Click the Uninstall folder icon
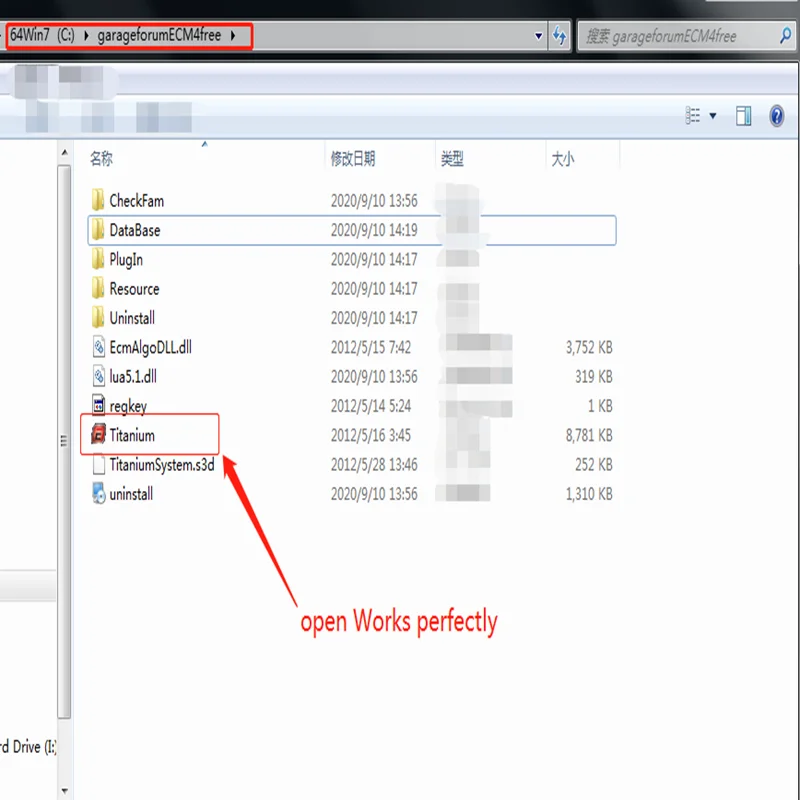This screenshot has height=800, width=800. click(x=98, y=317)
